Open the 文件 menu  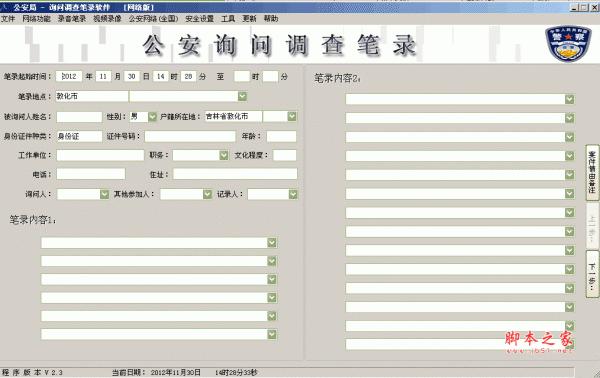pyautogui.click(x=8, y=19)
